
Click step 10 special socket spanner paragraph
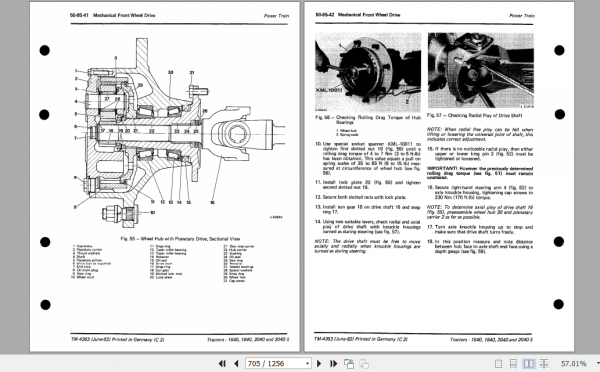coord(368,159)
